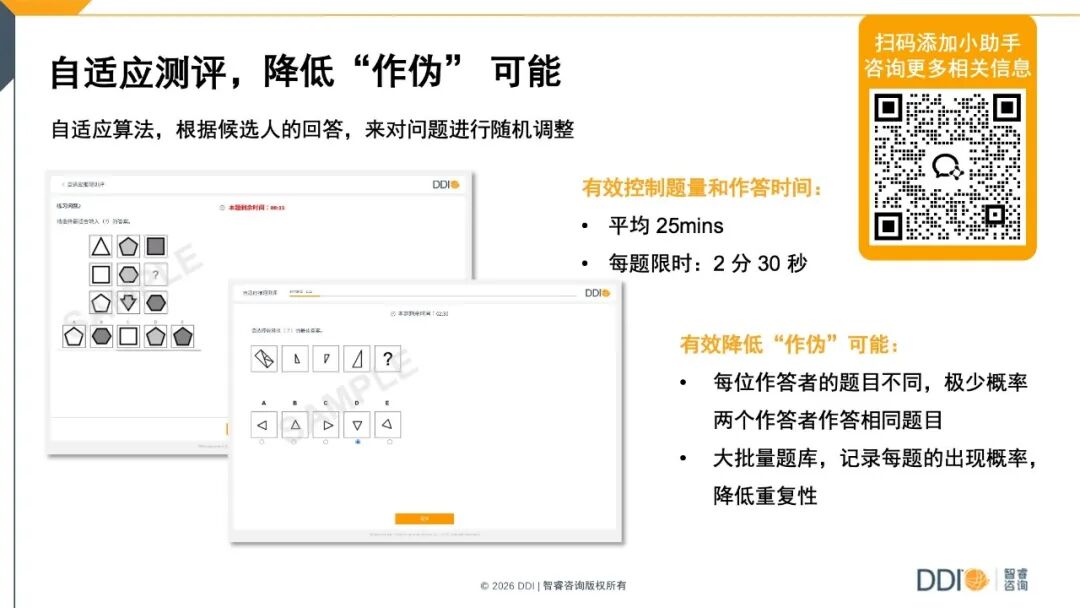The image size is (1080, 608).
Task: Choose option D downward triangle
Action: 357,425
